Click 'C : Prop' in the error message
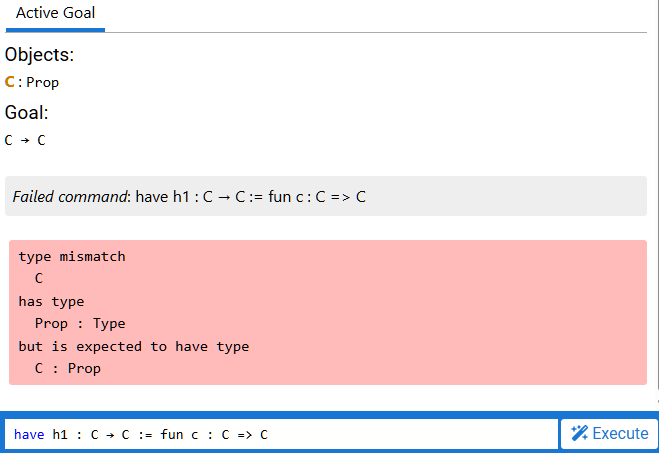 point(68,368)
